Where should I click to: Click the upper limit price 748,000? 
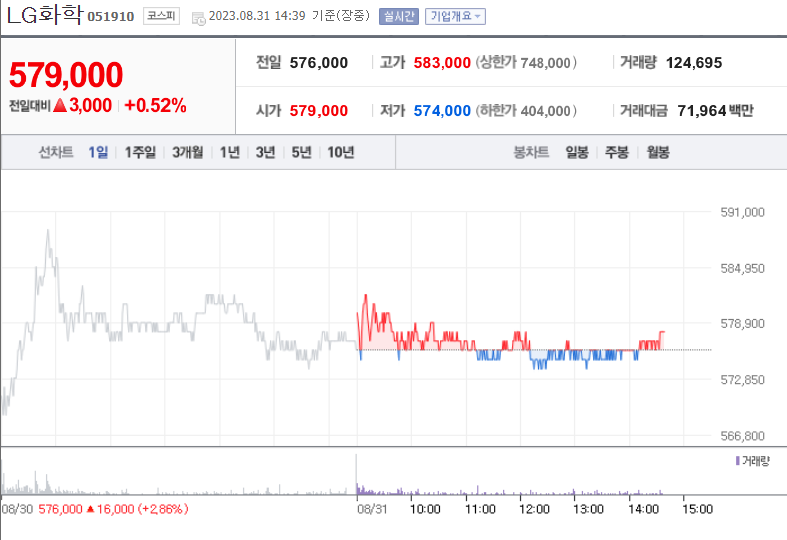pyautogui.click(x=545, y=63)
